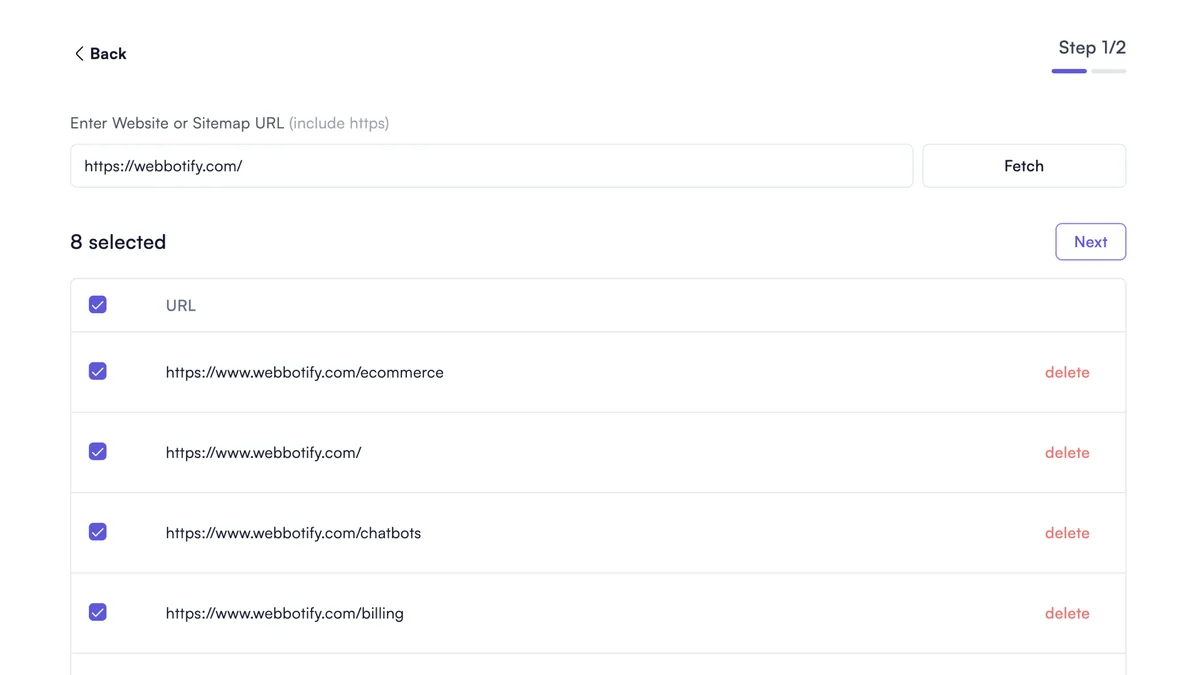Click the Step 1/2 label

pos(1092,48)
